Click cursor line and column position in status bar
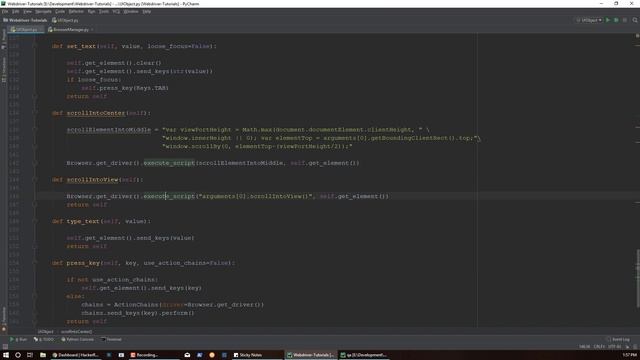Screen dimensions: 640x360 [584, 347]
